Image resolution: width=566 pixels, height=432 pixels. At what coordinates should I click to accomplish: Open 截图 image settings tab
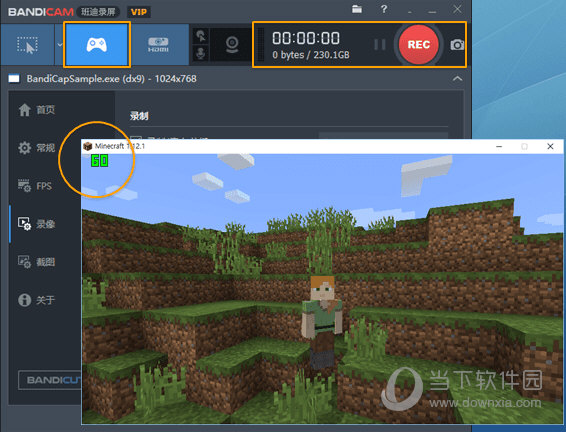point(37,262)
